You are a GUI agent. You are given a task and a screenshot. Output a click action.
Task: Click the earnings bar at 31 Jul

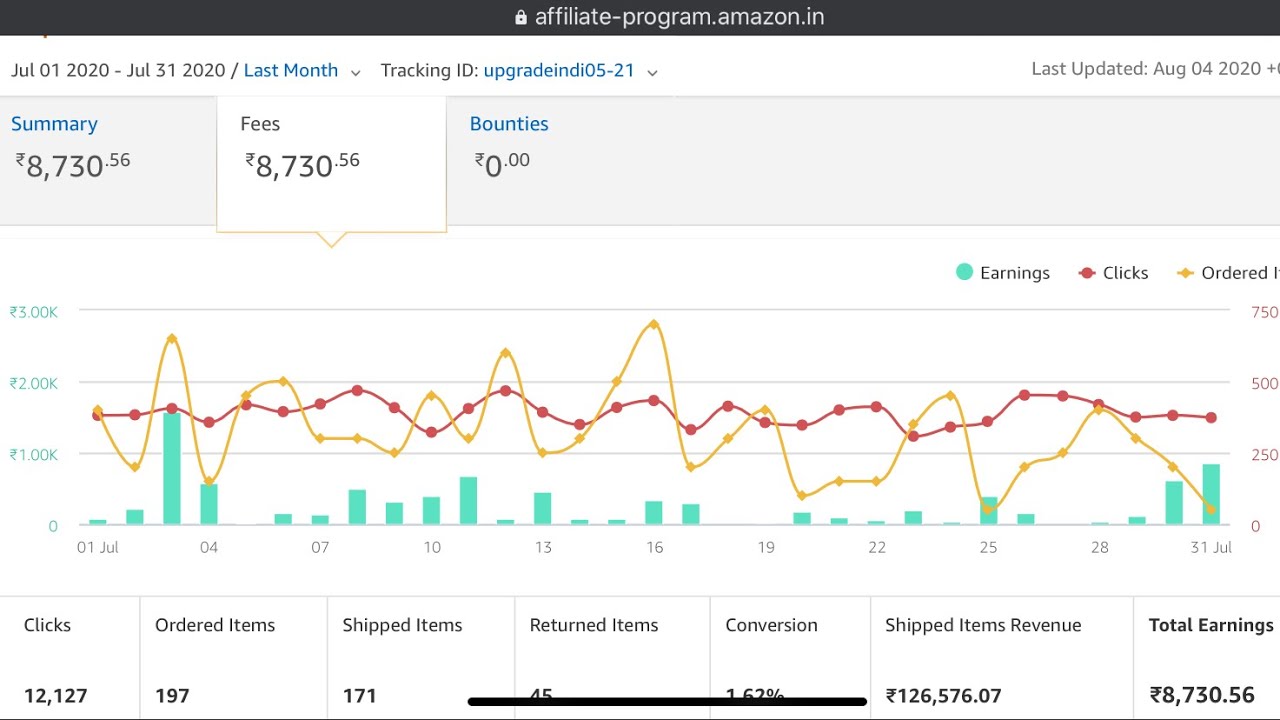pos(1211,494)
